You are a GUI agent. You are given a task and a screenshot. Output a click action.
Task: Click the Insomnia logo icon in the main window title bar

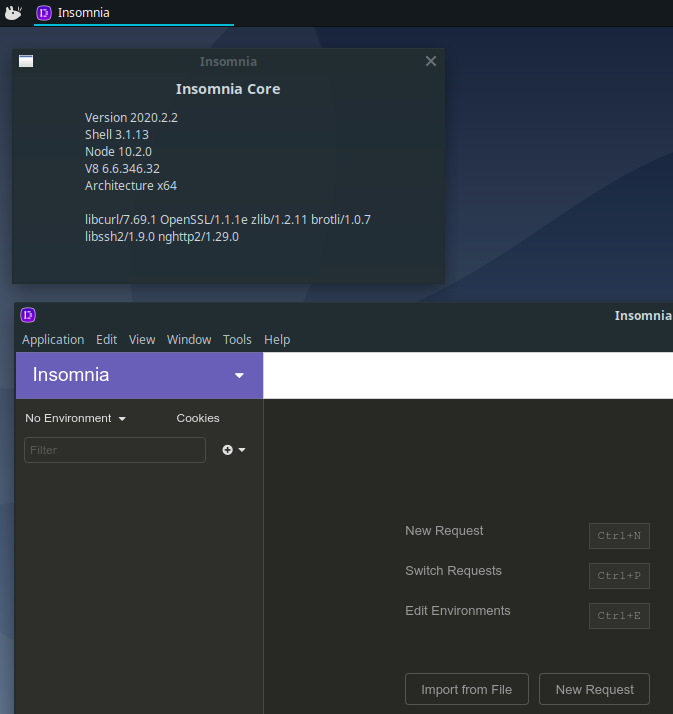pyautogui.click(x=28, y=315)
